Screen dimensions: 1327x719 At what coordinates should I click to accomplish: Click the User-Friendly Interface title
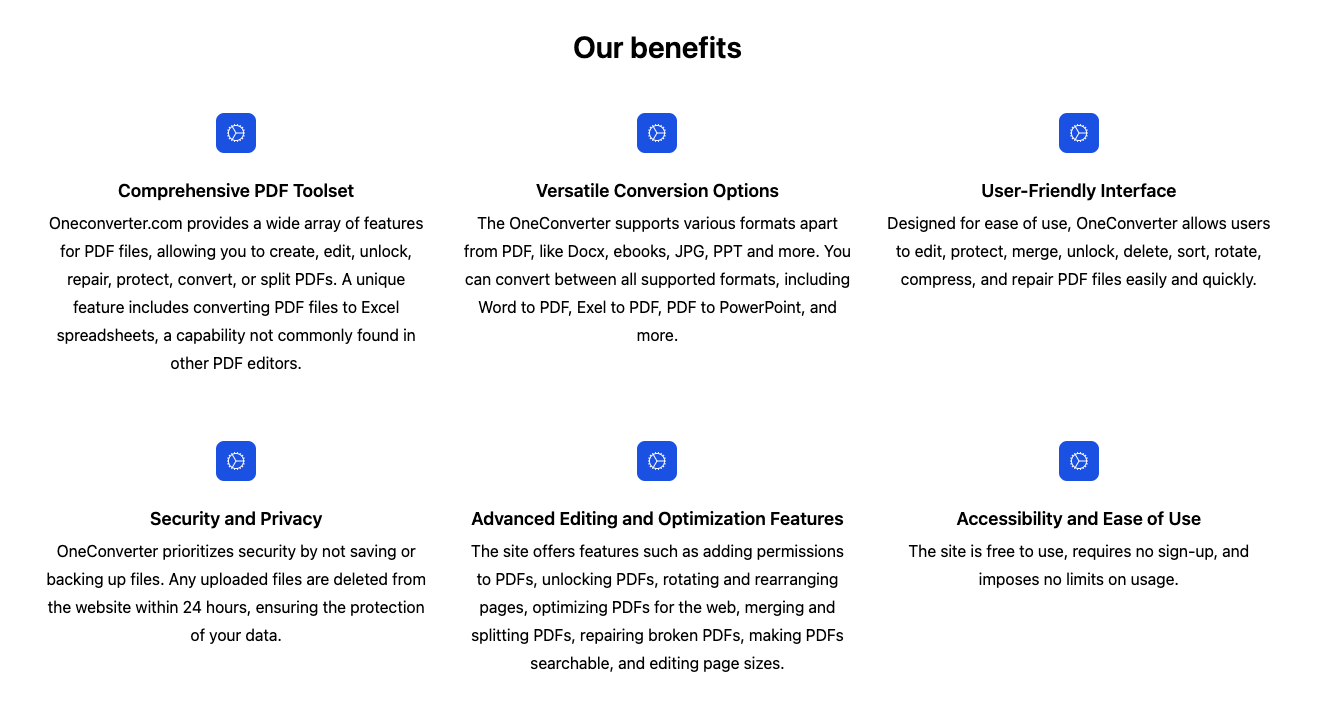pyautogui.click(x=1079, y=191)
